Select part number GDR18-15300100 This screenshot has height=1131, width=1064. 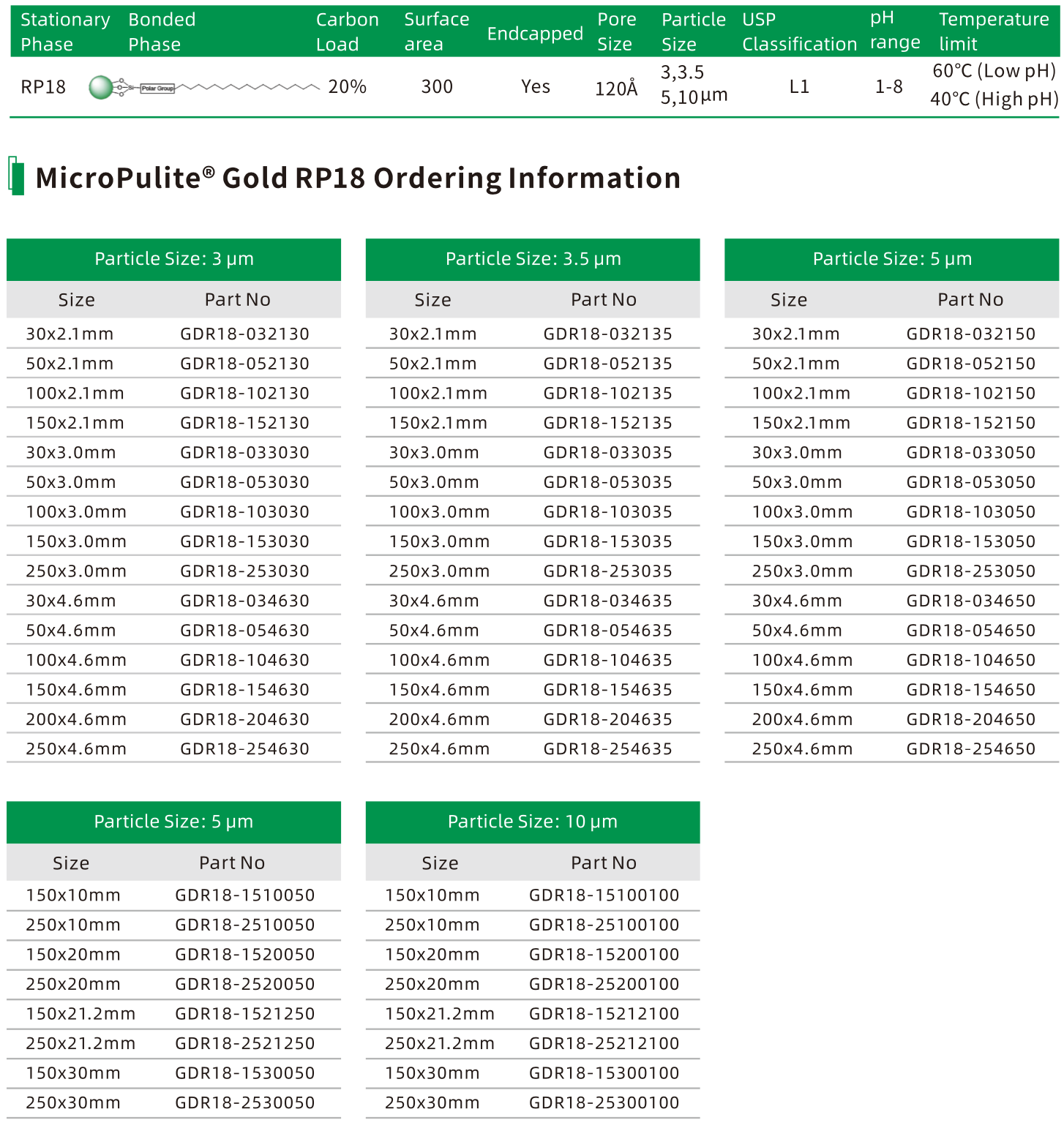(x=604, y=1072)
